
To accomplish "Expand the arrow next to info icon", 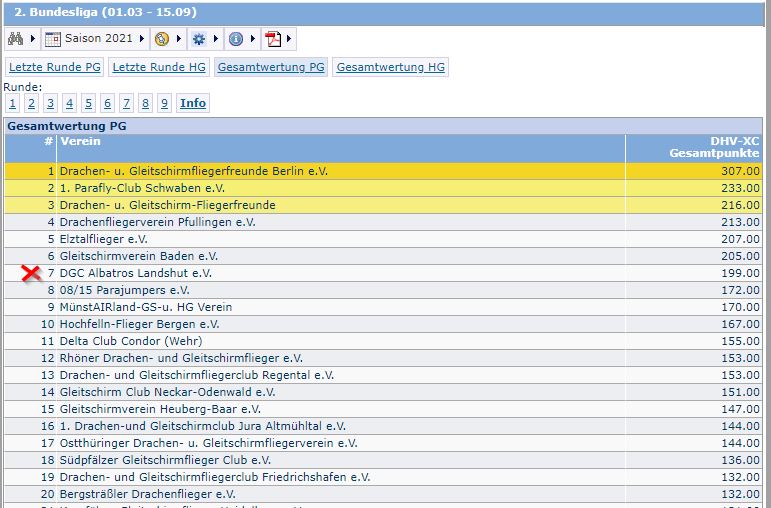I will pos(253,38).
